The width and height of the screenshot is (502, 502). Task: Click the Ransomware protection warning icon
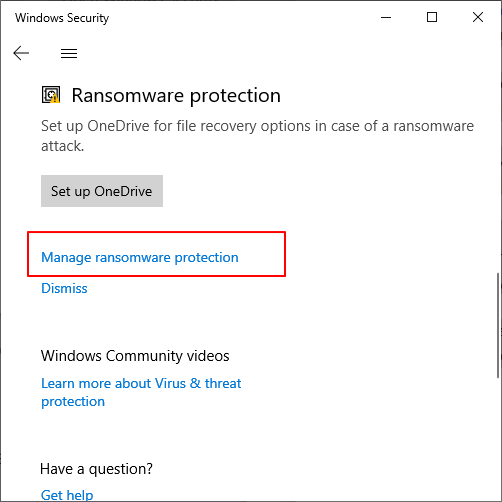point(51,95)
